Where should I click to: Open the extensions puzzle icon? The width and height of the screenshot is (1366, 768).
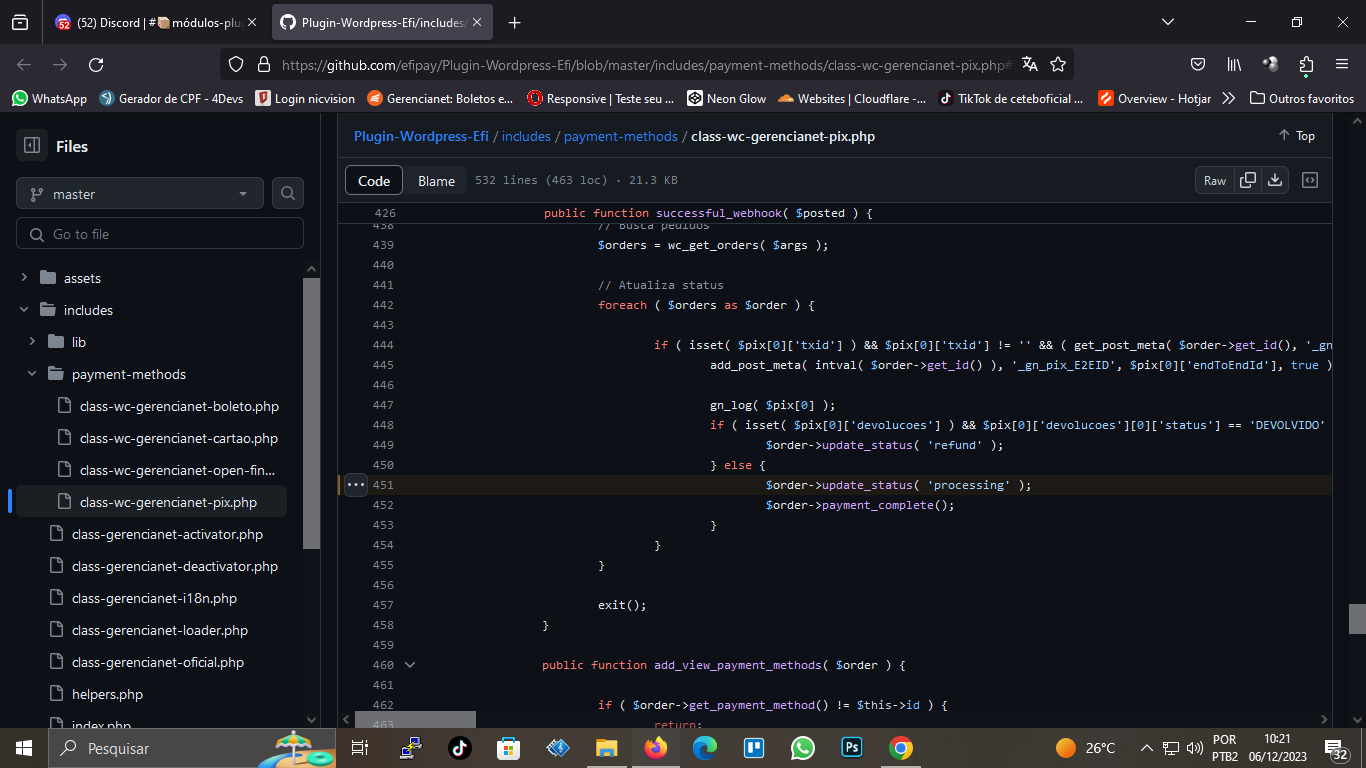click(x=1306, y=64)
